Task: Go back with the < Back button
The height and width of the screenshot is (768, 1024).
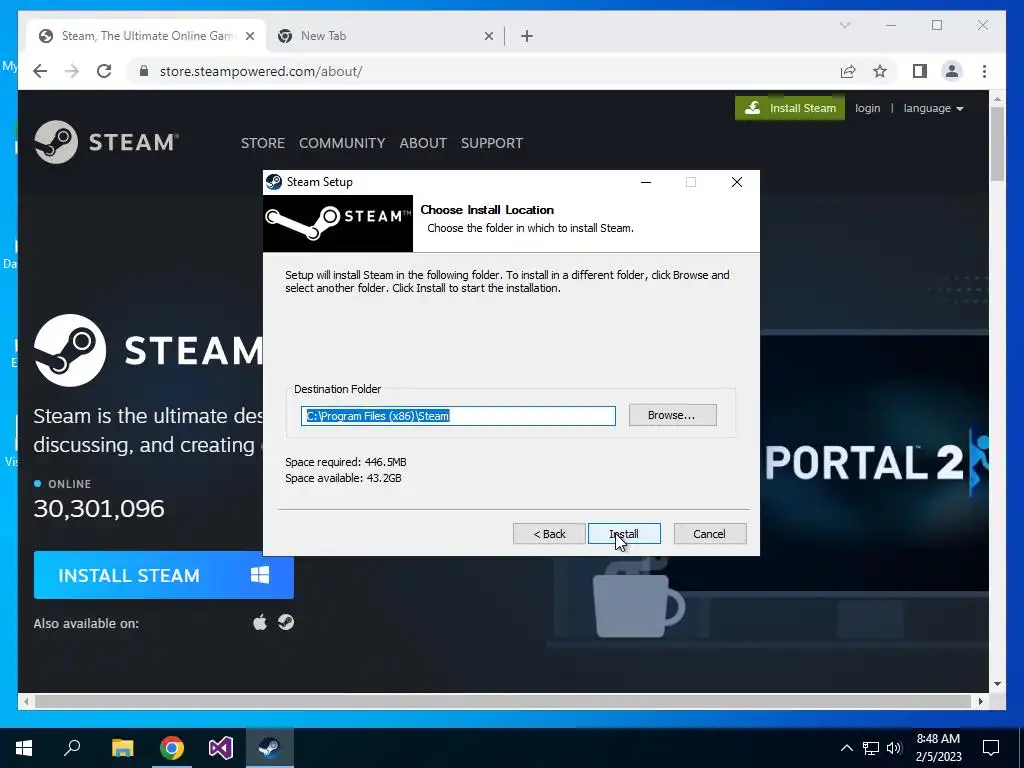Action: tap(549, 534)
